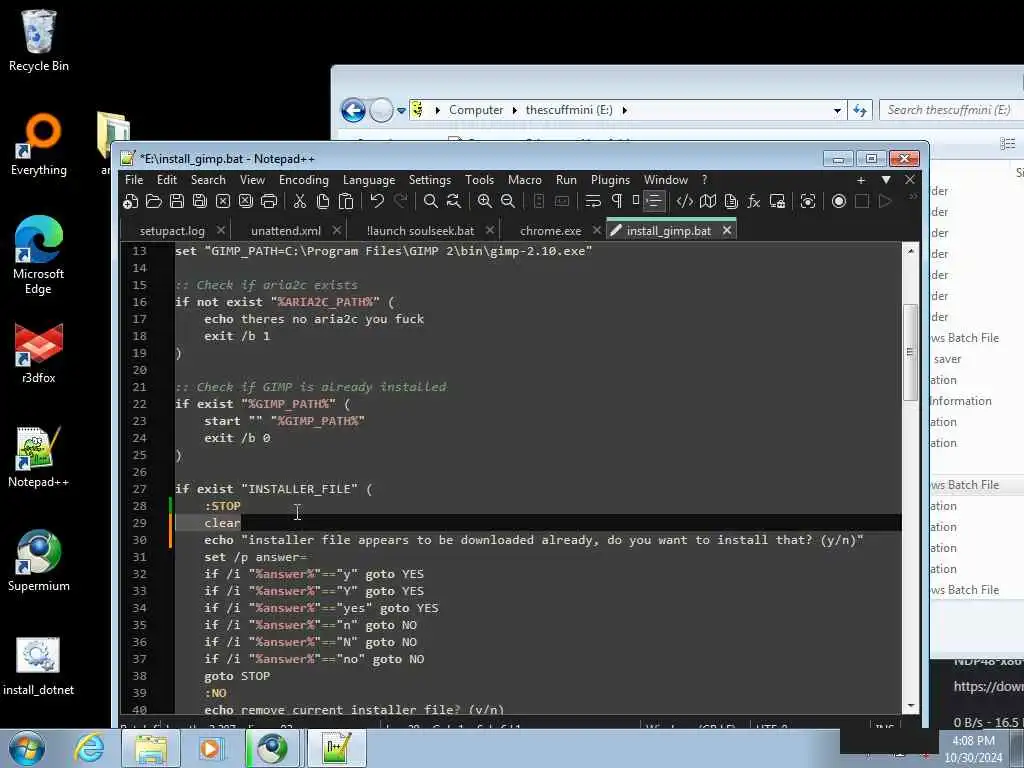This screenshot has width=1024, height=768.
Task: Open the Language menu
Action: pyautogui.click(x=369, y=180)
